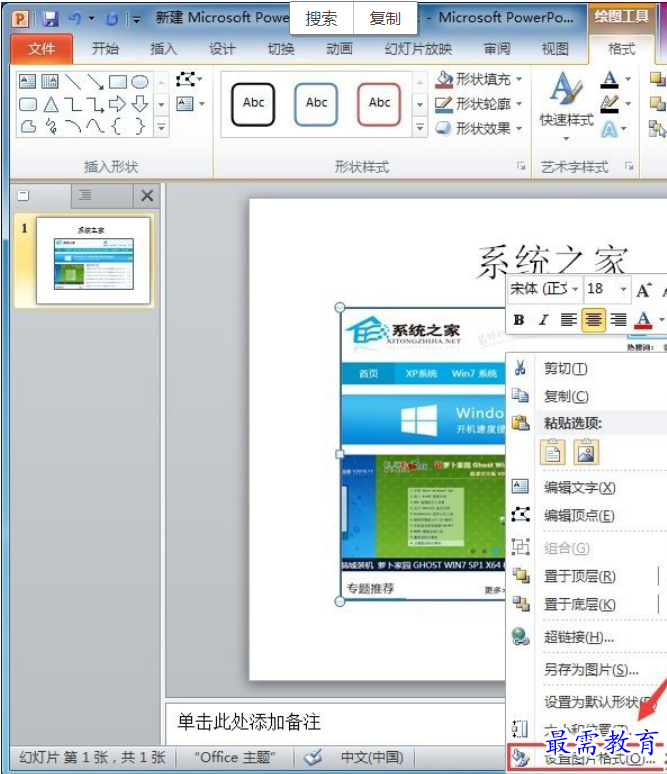Switch to the View (视图) tab

(555, 49)
